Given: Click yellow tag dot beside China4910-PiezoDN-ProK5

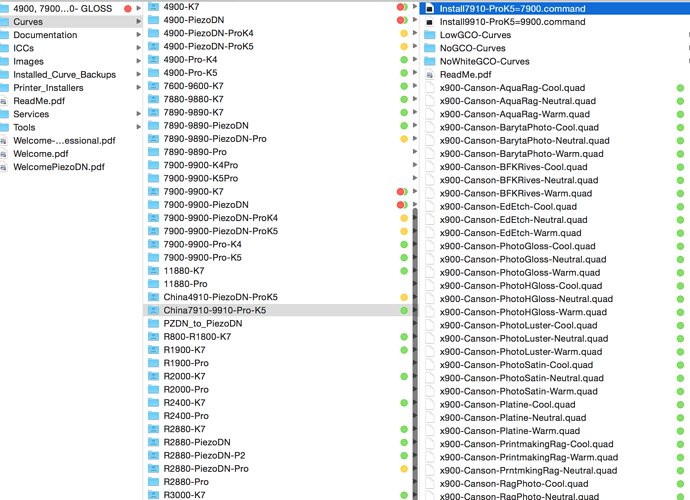Looking at the screenshot, I should click(404, 297).
